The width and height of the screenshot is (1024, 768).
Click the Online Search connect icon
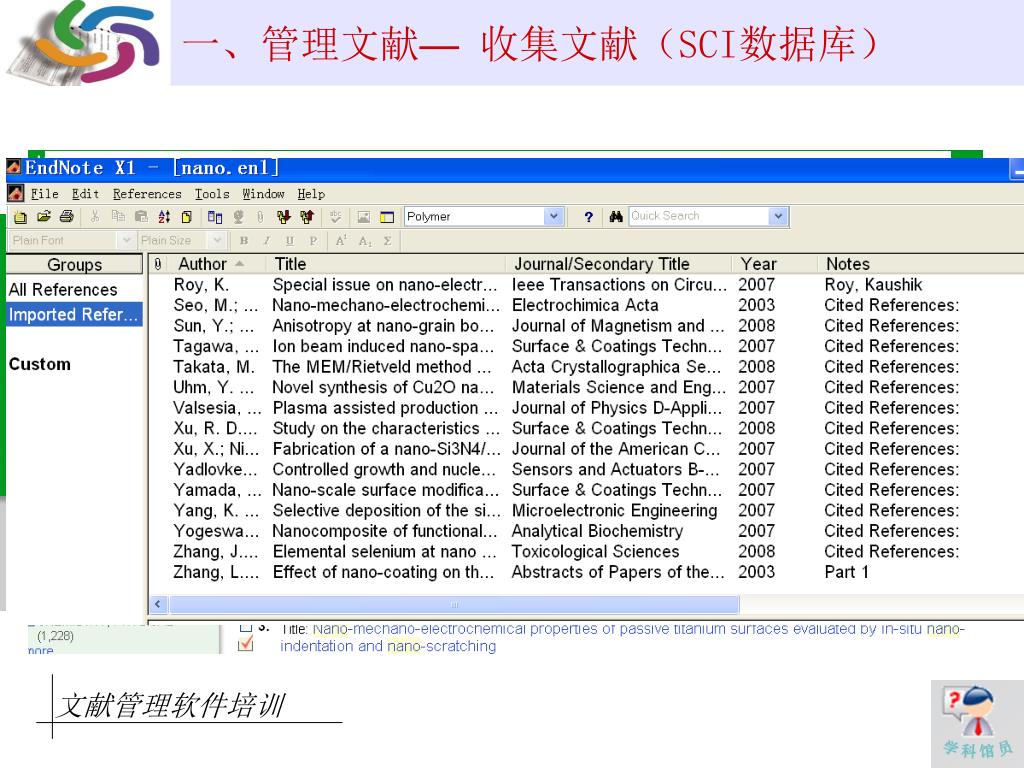215,217
